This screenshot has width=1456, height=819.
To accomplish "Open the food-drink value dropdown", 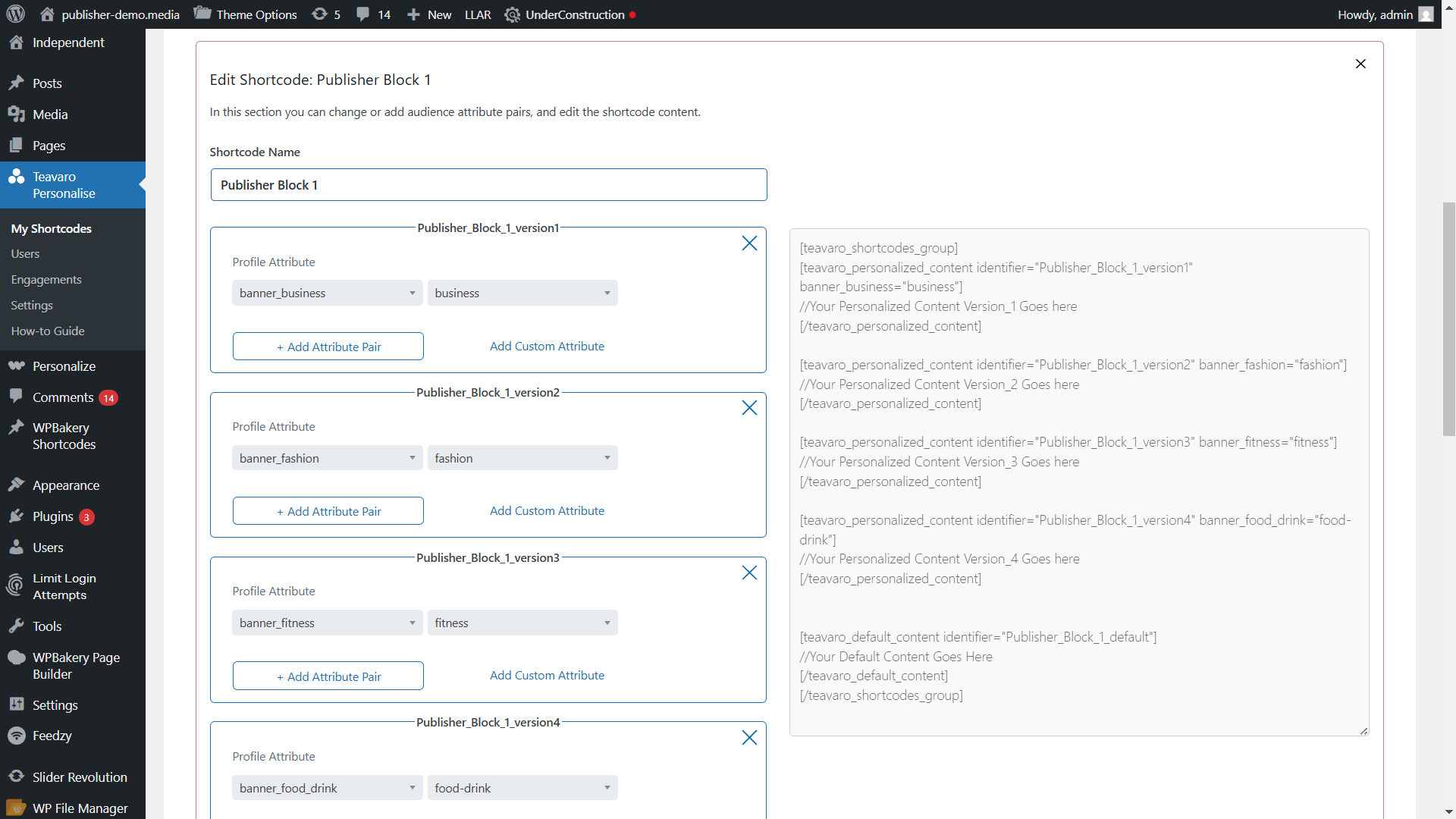I will point(522,788).
